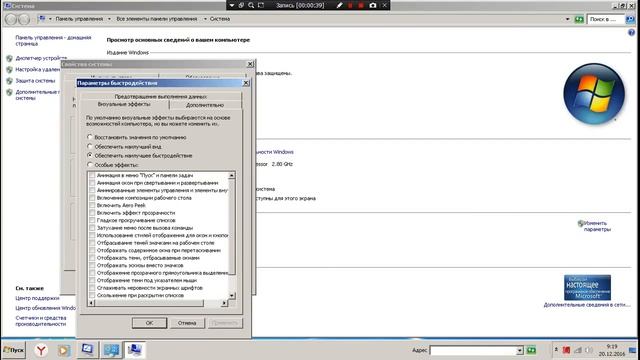Select Обеспечить наилучший вид radio
The image size is (640, 360).
click(x=90, y=146)
